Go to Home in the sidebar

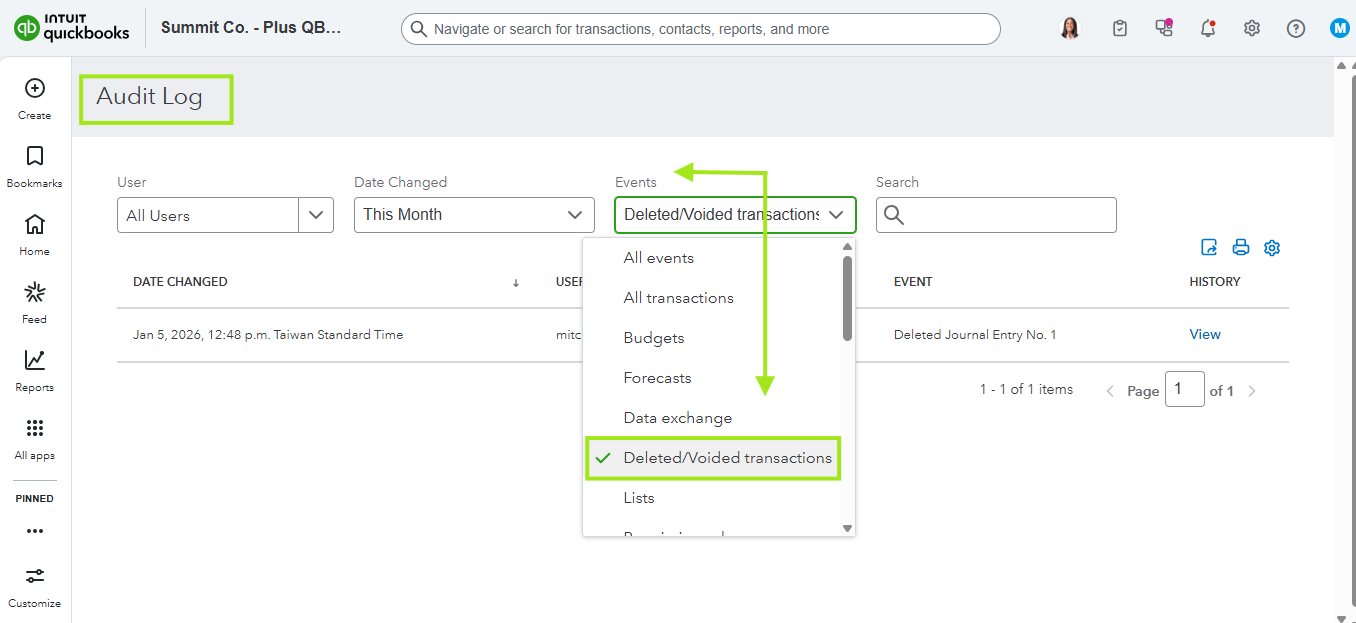35,225
